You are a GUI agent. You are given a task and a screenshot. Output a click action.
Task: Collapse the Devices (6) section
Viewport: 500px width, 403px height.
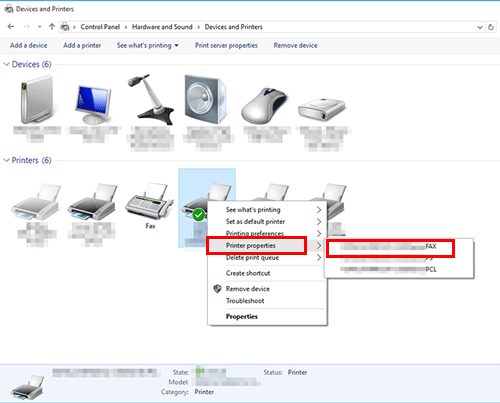tap(6, 64)
